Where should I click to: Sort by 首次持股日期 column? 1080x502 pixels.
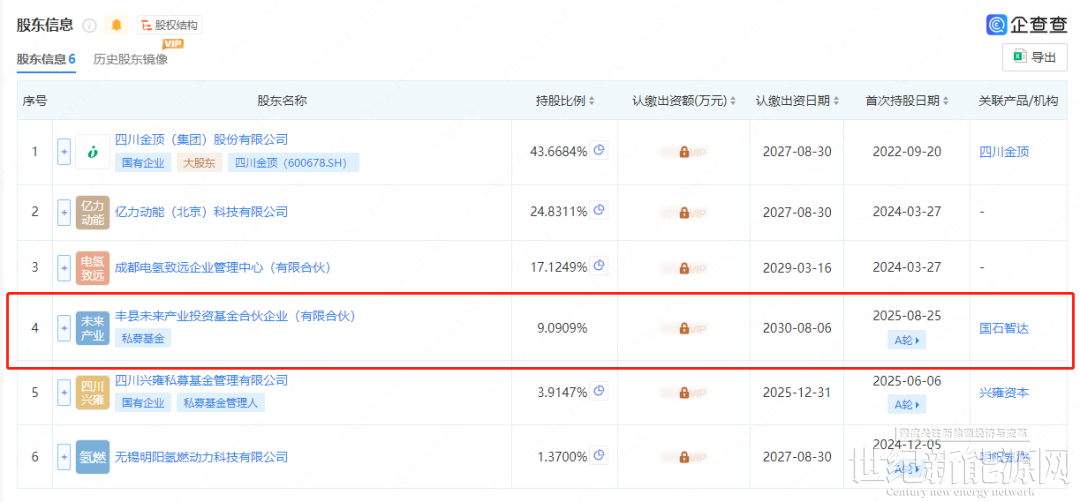click(907, 101)
